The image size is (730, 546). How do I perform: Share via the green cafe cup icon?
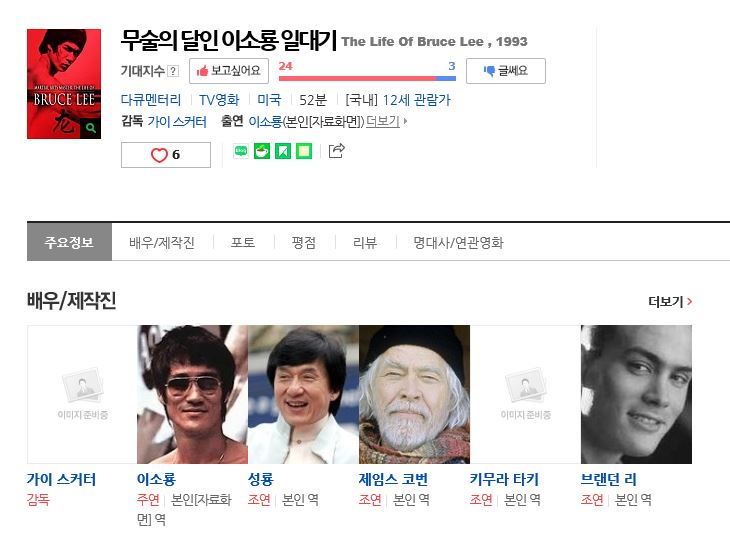tap(262, 151)
